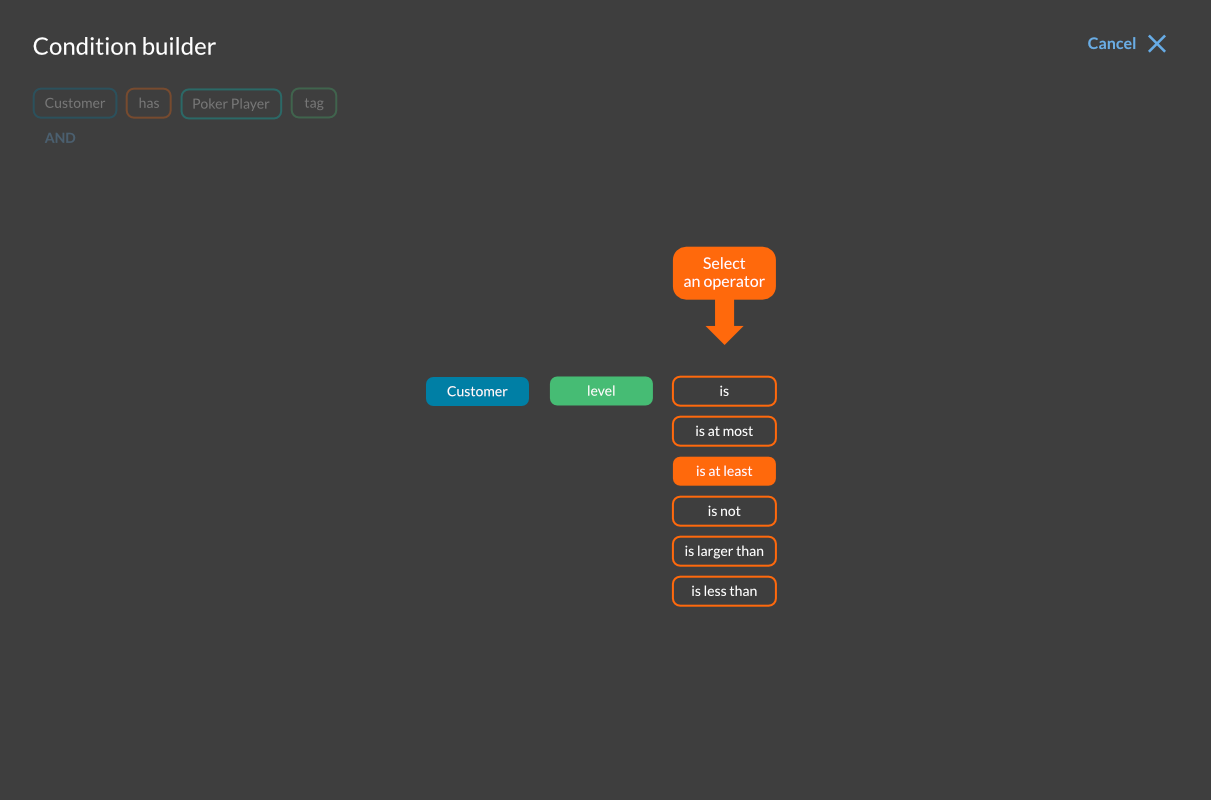Click the dimmed Customer condition chip
The height and width of the screenshot is (800, 1211).
75,103
